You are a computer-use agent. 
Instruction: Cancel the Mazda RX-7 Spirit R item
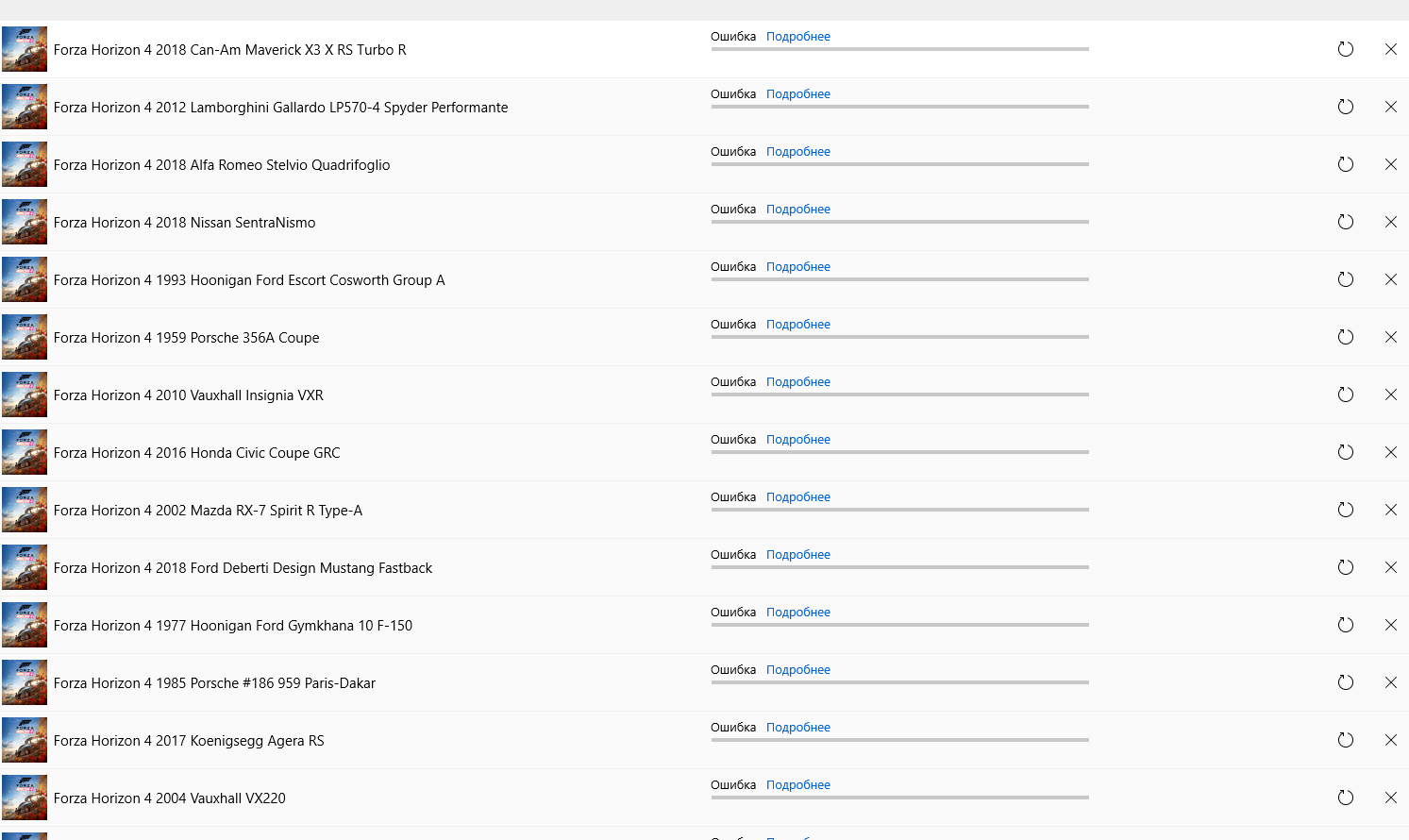click(x=1391, y=510)
